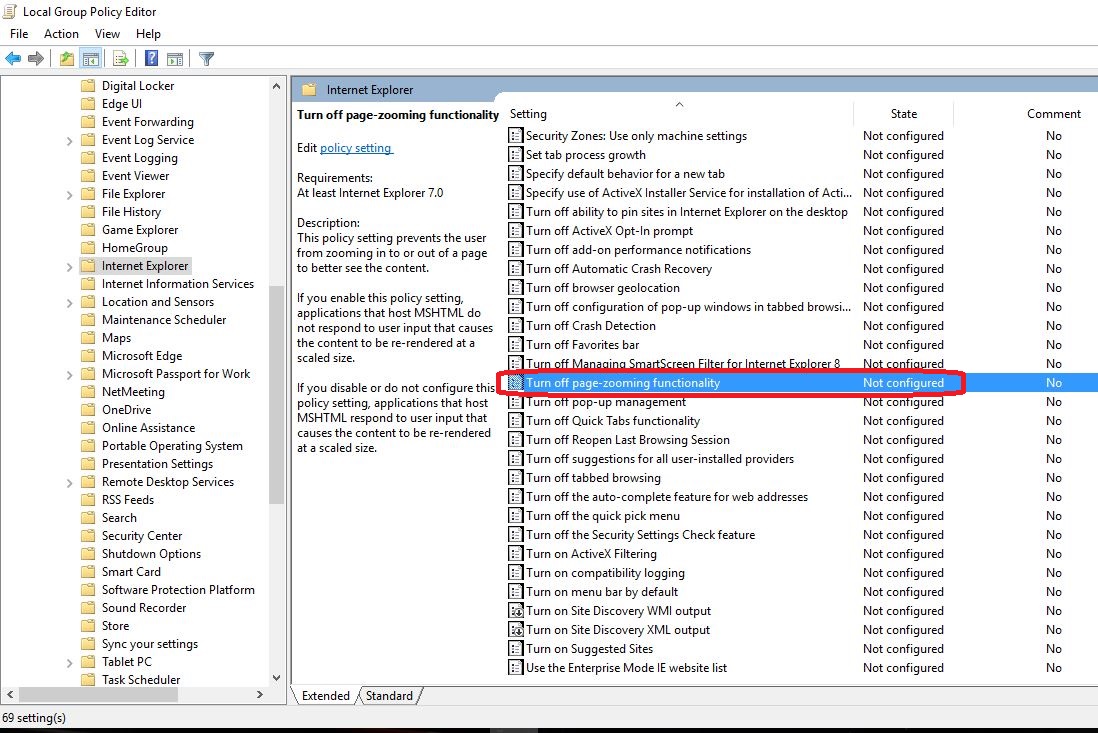Click policy icon beside Turn off Crash Detection
The height and width of the screenshot is (733, 1098).
515,326
